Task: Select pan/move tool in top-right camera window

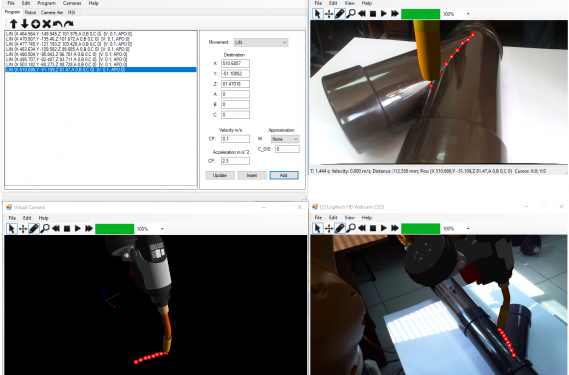Action: (x=329, y=14)
